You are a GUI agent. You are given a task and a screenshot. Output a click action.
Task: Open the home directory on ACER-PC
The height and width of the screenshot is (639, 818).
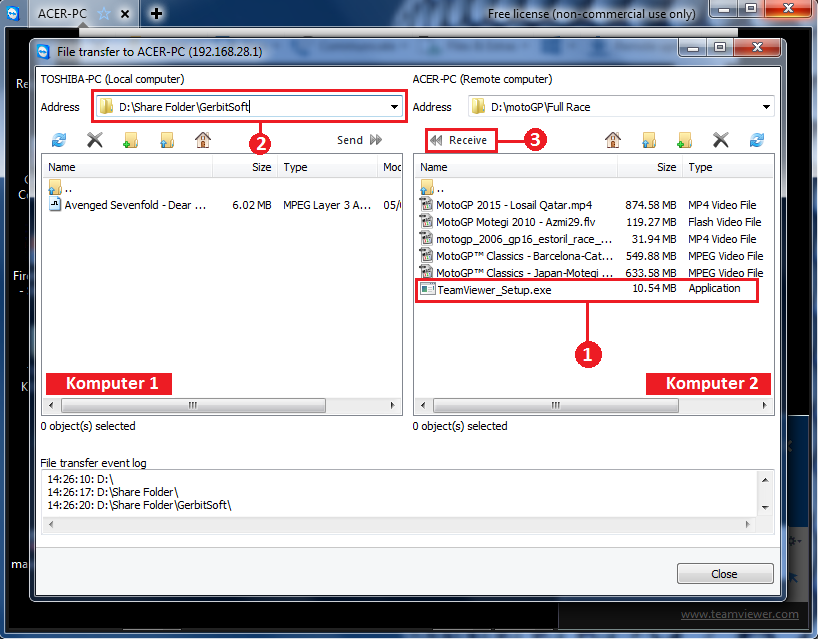[x=612, y=140]
